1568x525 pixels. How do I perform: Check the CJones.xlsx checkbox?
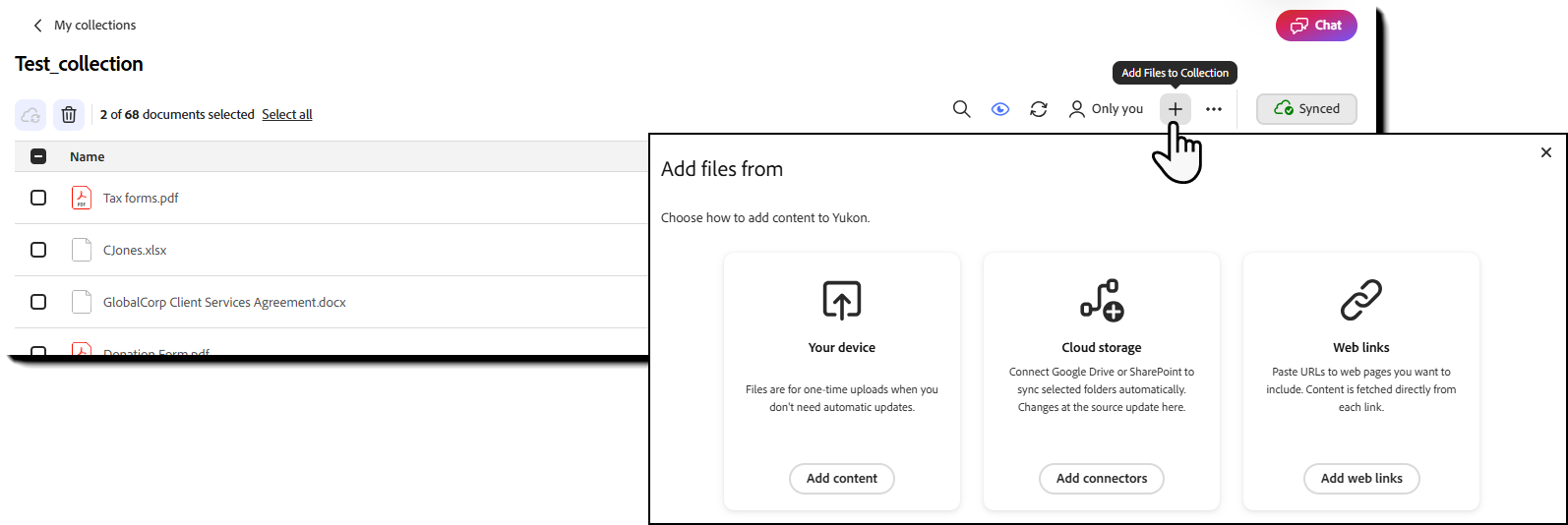point(38,250)
